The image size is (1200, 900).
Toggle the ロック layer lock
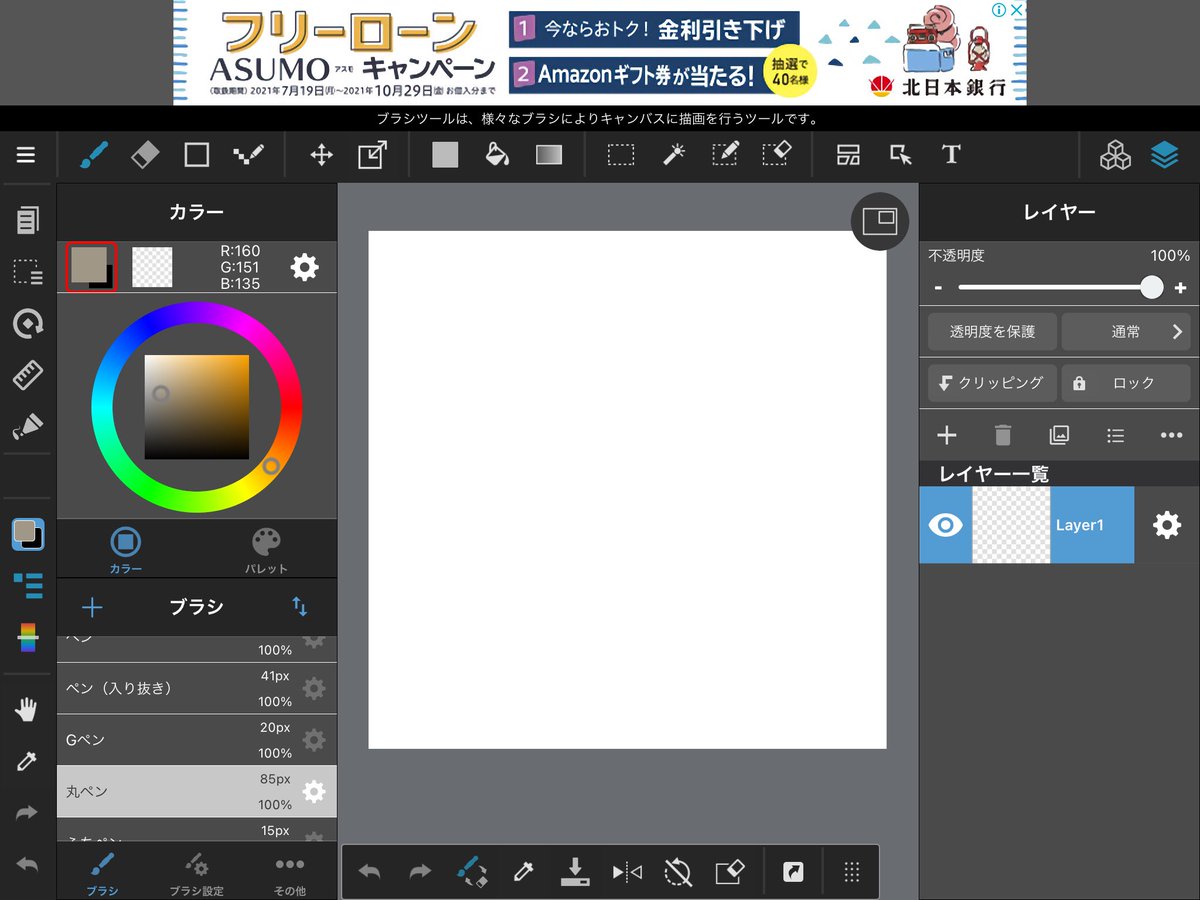tap(1125, 383)
